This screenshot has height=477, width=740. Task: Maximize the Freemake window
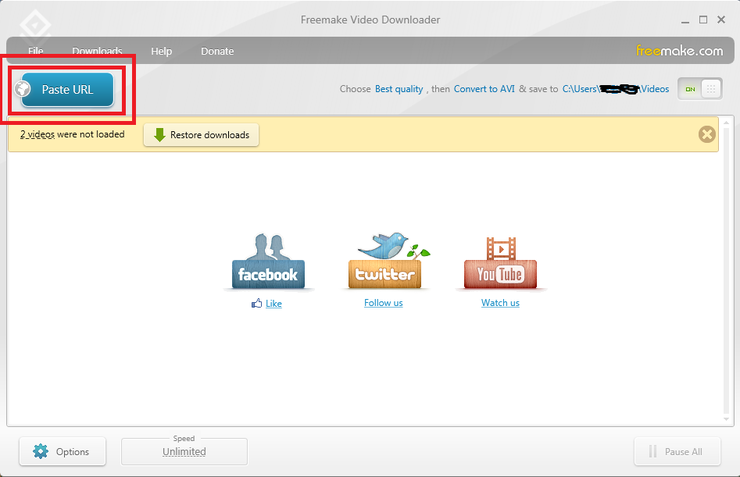pyautogui.click(x=703, y=20)
